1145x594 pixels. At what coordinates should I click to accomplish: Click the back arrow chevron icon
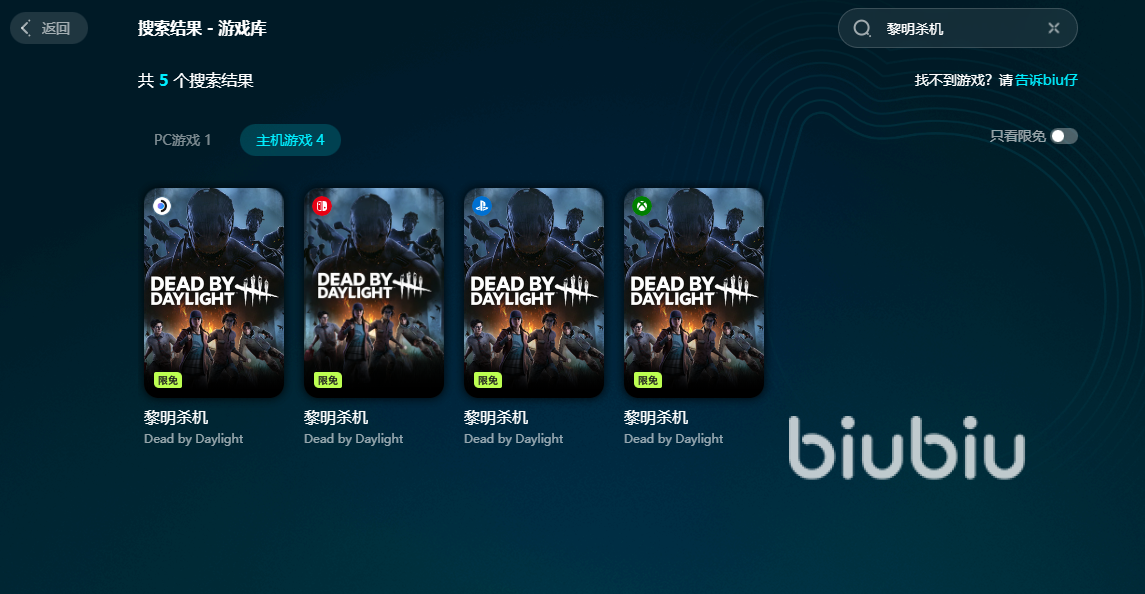point(26,28)
